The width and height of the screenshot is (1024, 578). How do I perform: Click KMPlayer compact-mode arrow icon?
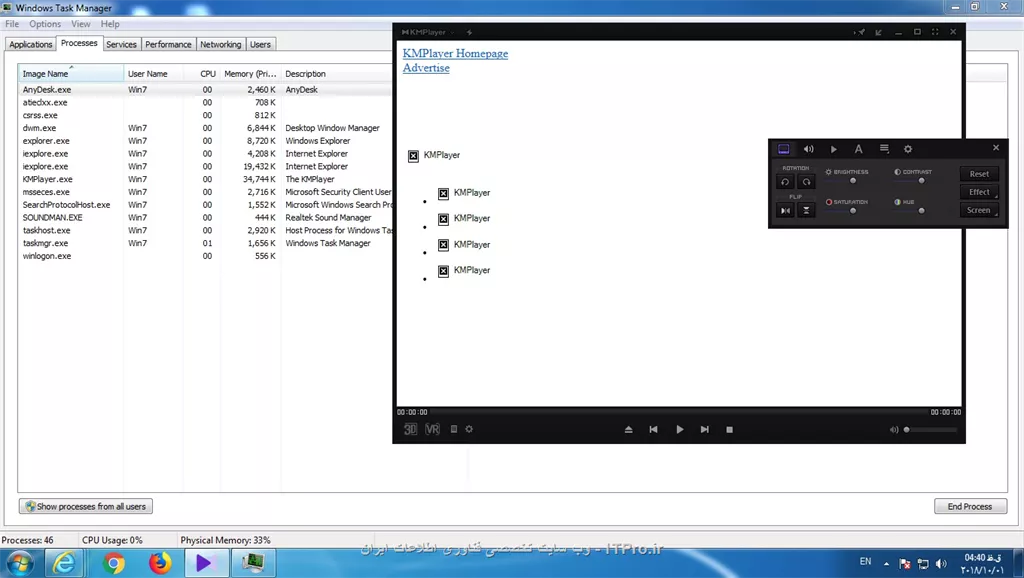(878, 32)
